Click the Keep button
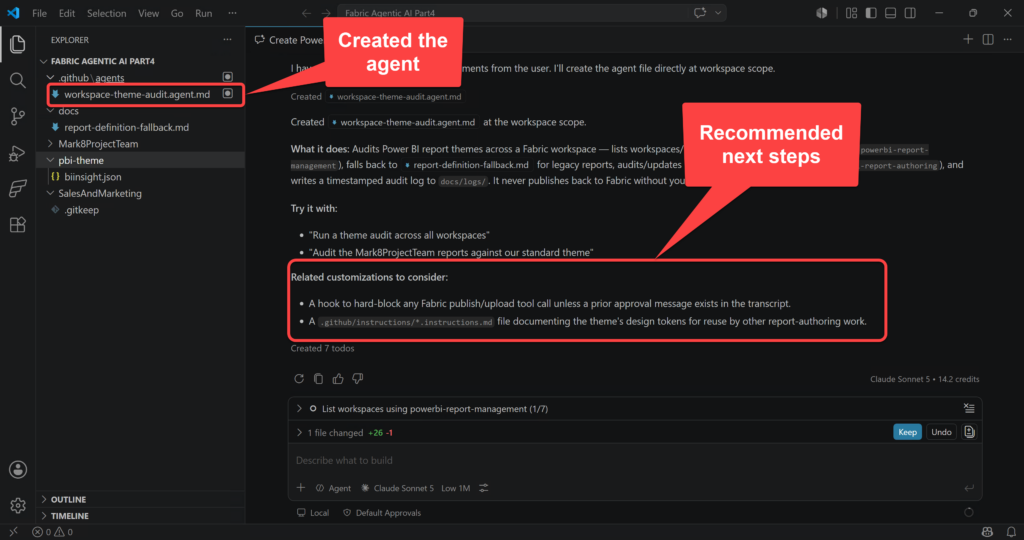The image size is (1024, 540). point(907,432)
